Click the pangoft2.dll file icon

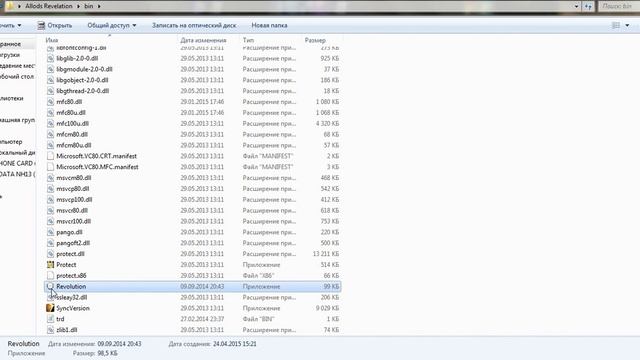point(50,243)
